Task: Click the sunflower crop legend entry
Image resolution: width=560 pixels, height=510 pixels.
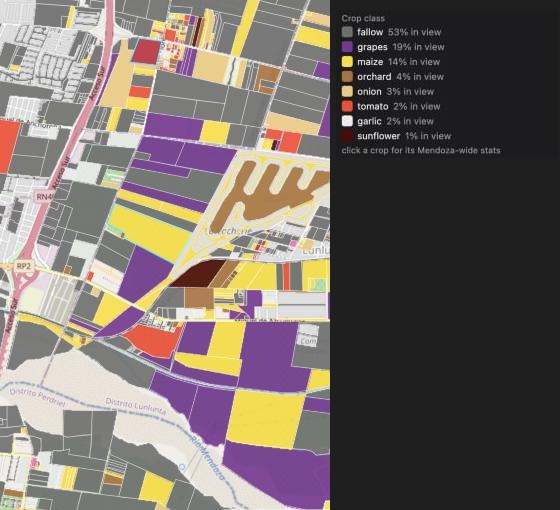Action: [396, 136]
